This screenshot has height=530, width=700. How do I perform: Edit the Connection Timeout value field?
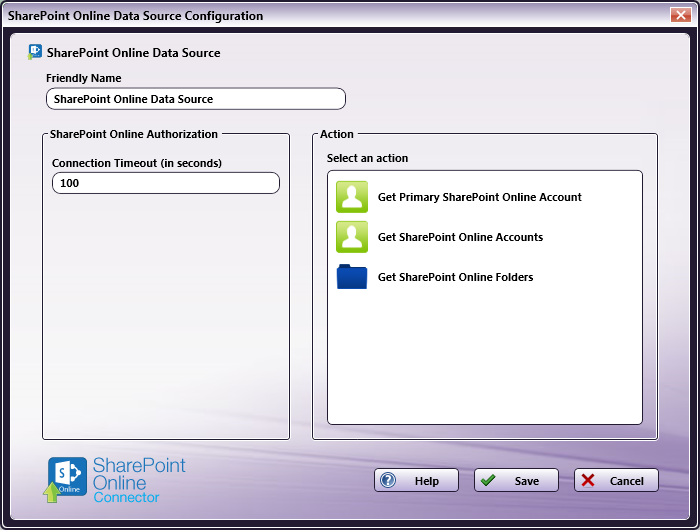[x=166, y=183]
